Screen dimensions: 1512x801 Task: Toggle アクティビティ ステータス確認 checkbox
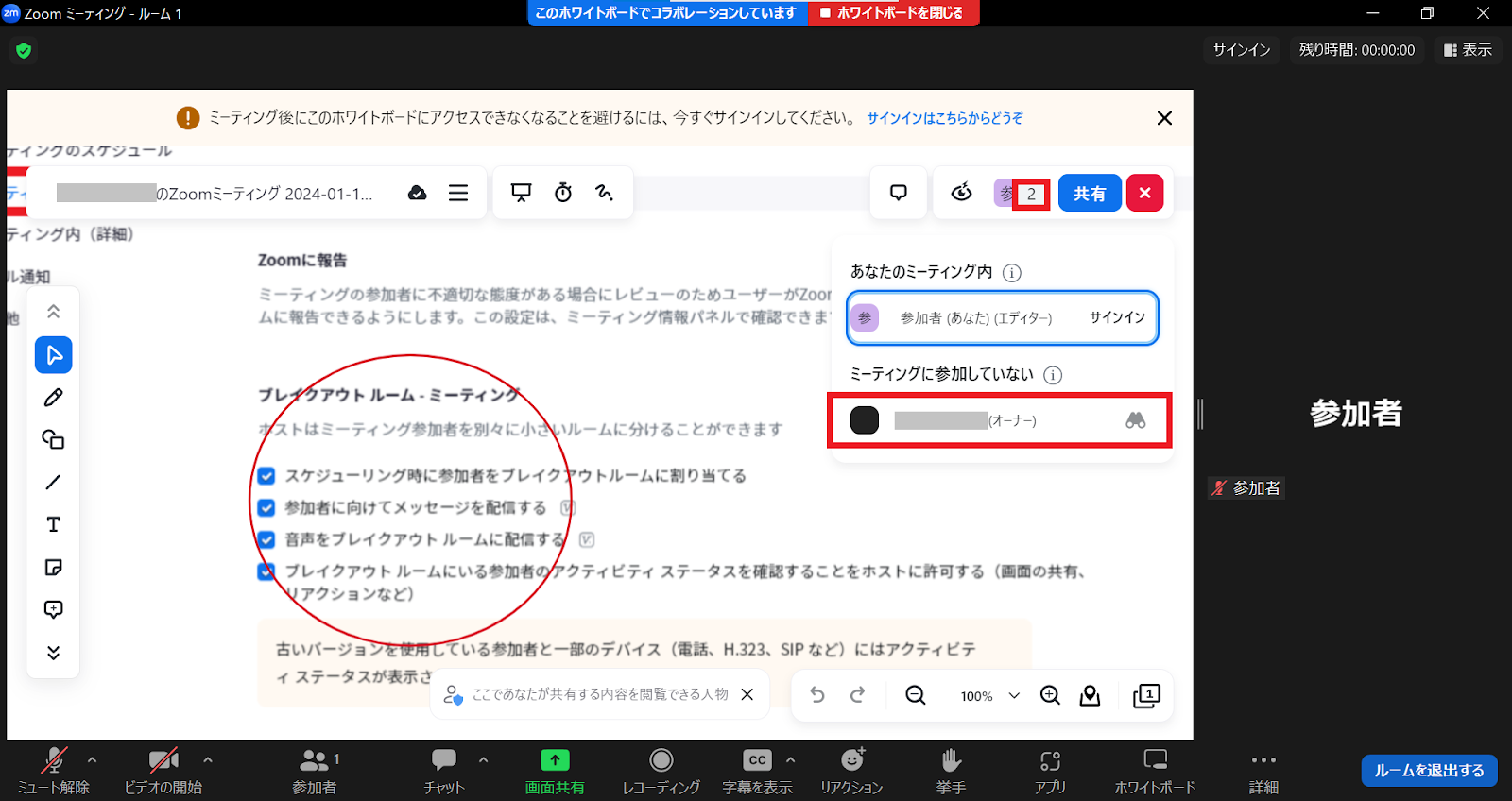pos(266,571)
